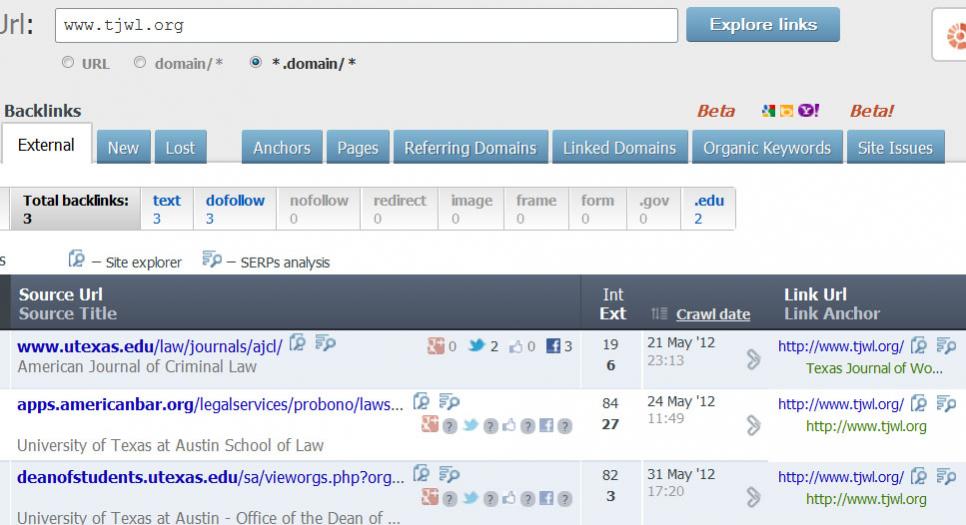Click link Site explorer icon in deanofstudents row

pos(919,476)
